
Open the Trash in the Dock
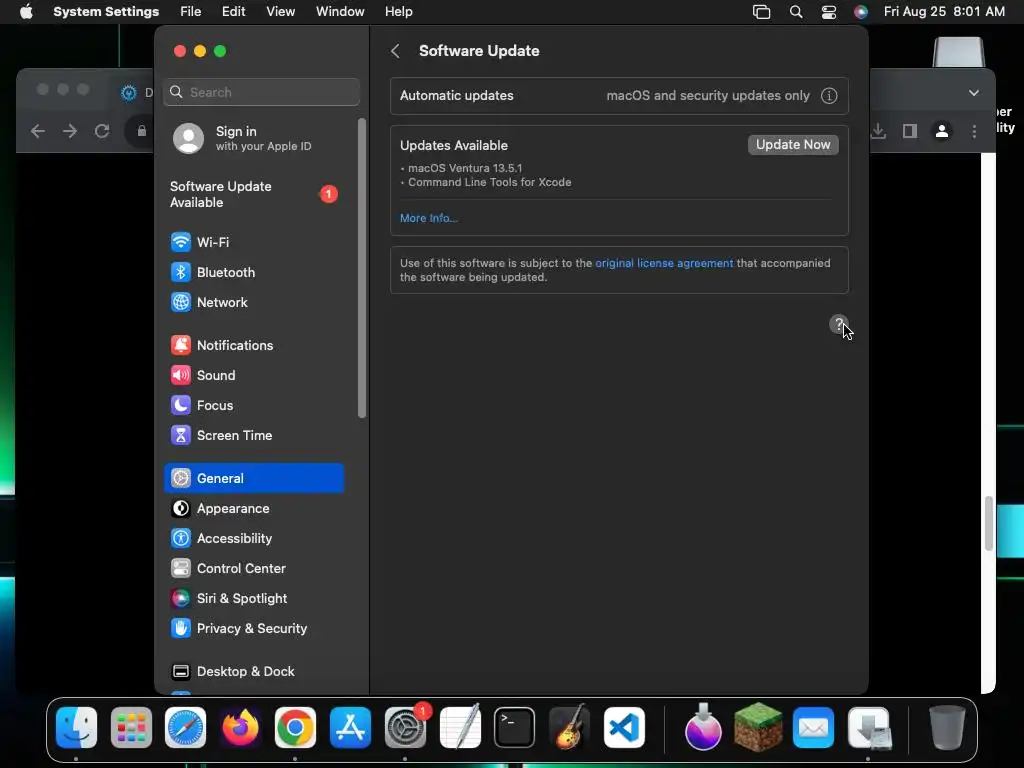click(x=947, y=728)
